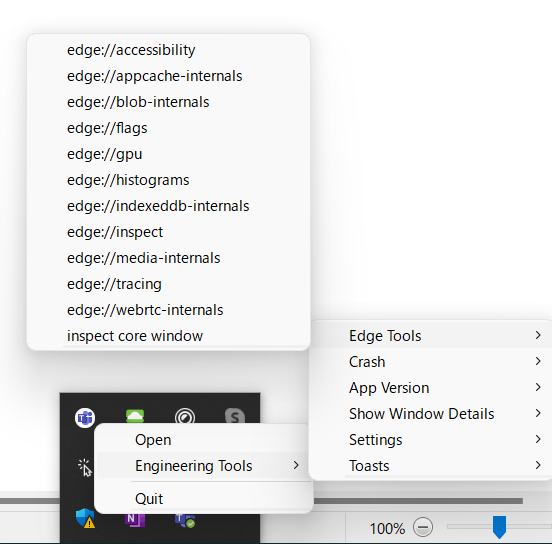The image size is (552, 544).
Task: Click the chevron beside Toasts
Action: tap(538, 465)
